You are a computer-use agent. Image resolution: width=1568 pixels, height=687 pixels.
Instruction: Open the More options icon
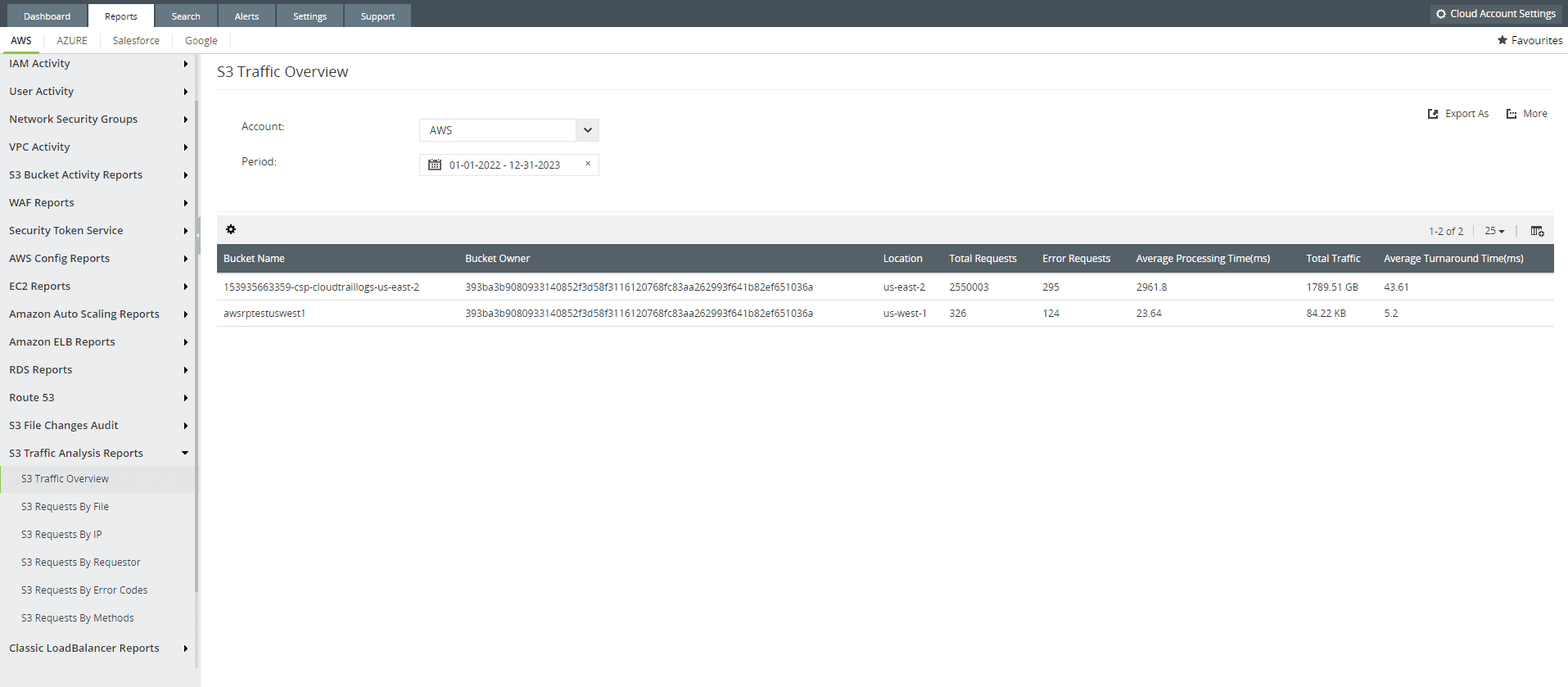pyautogui.click(x=1512, y=115)
